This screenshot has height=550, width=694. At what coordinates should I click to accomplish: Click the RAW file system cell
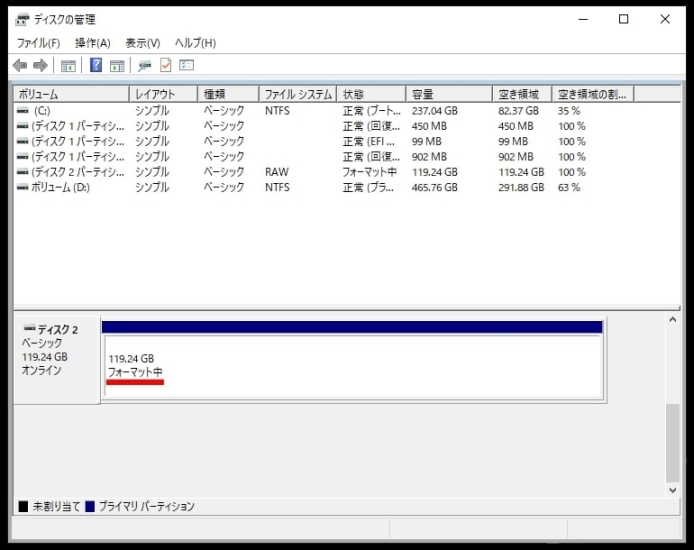[x=277, y=172]
